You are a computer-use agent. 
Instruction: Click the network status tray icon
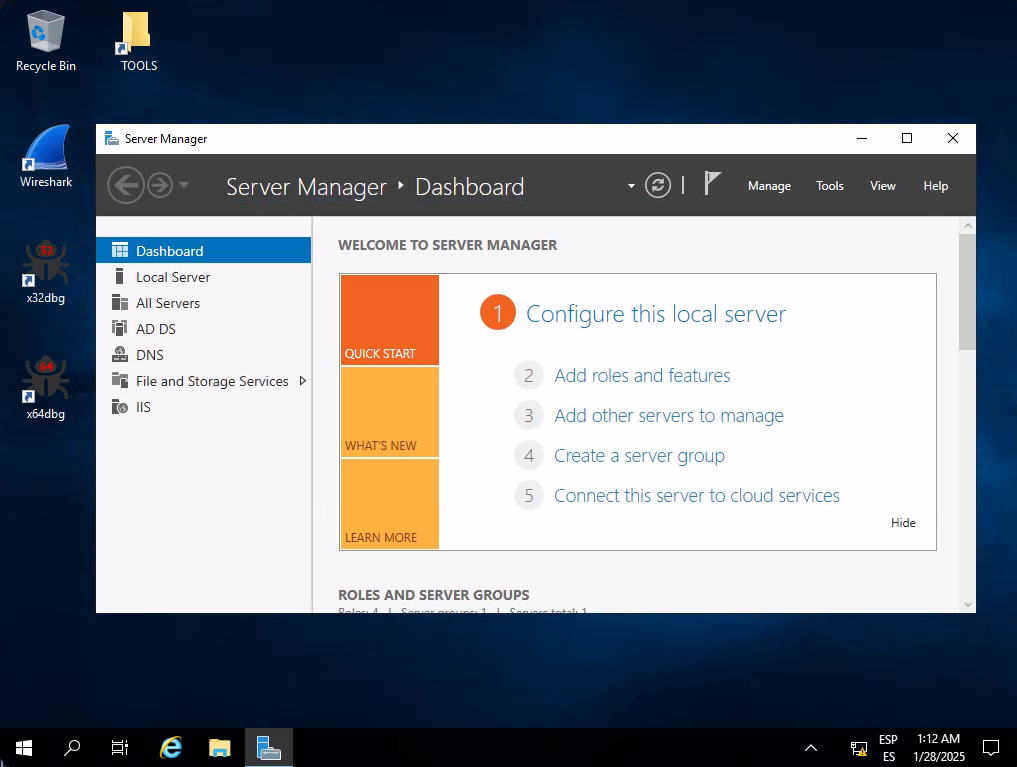pos(859,748)
